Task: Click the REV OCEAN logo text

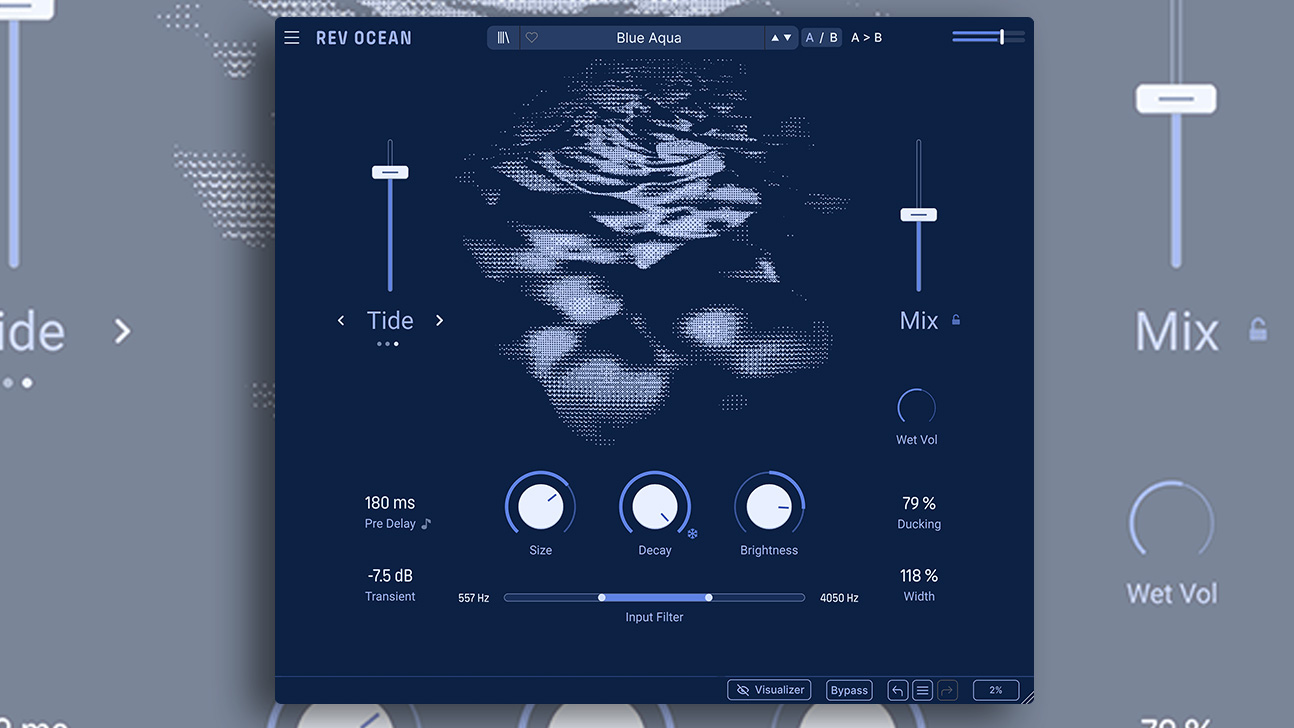Action: (364, 38)
